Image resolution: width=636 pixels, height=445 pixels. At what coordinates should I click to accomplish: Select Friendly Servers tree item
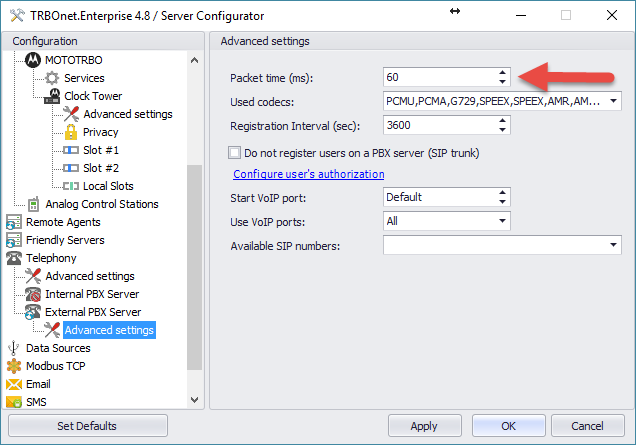click(x=65, y=240)
